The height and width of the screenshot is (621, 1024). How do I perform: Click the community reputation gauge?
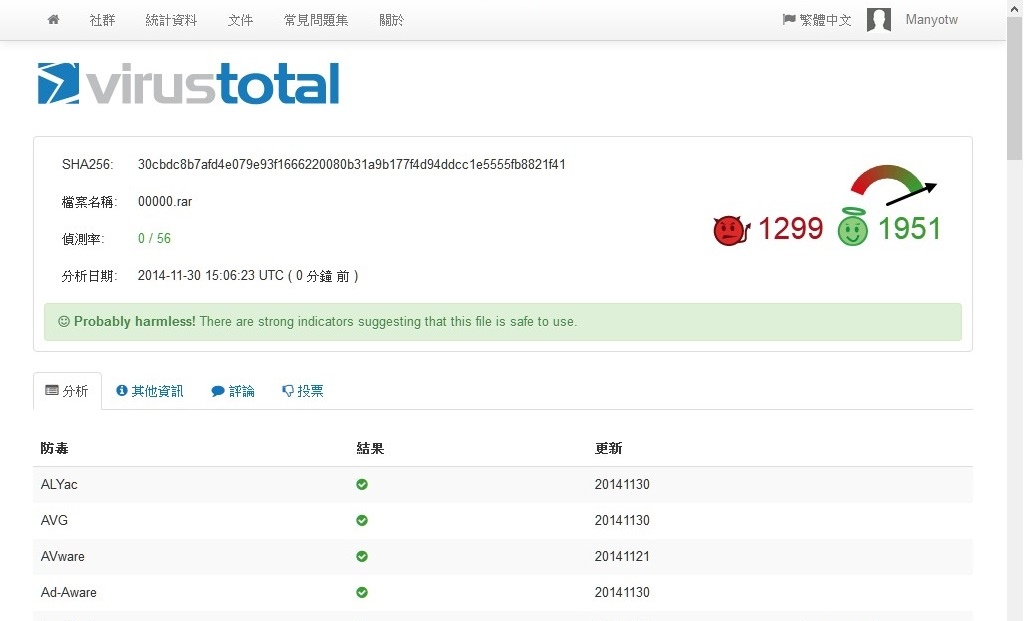[893, 185]
